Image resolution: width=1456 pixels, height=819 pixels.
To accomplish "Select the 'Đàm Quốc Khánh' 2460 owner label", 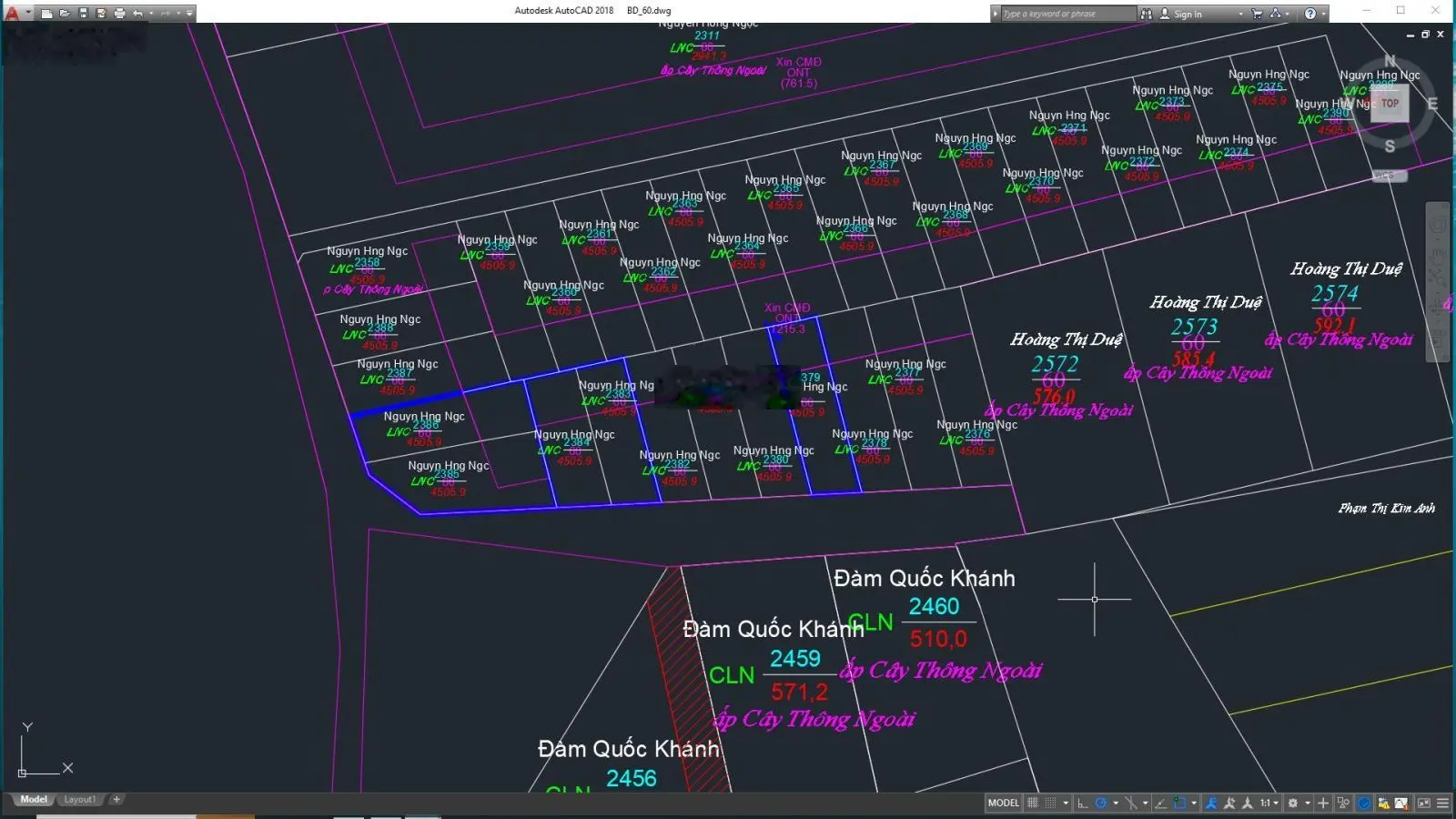I will coord(924,578).
